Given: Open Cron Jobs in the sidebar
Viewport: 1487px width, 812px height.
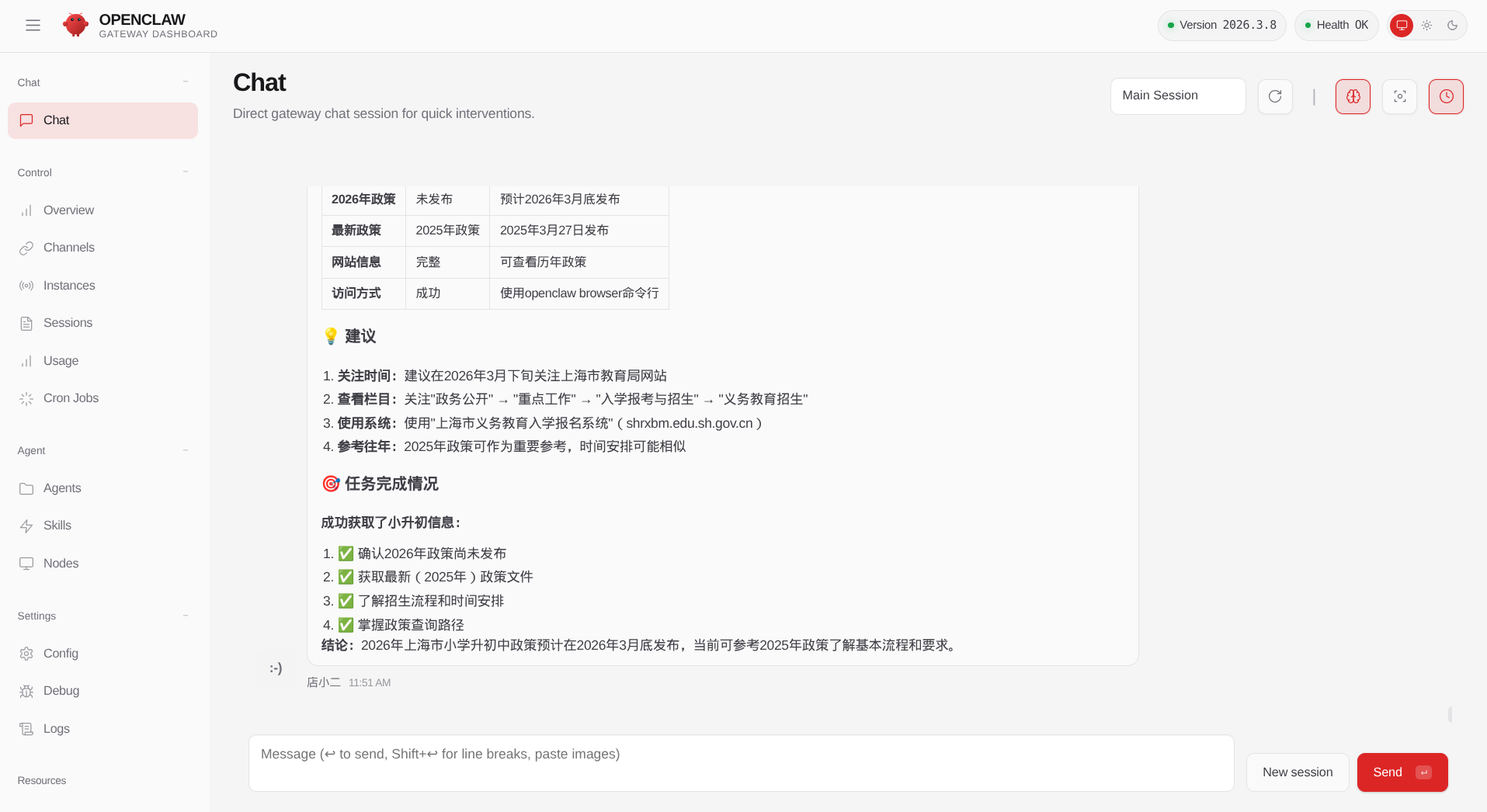Looking at the screenshot, I should click(71, 398).
